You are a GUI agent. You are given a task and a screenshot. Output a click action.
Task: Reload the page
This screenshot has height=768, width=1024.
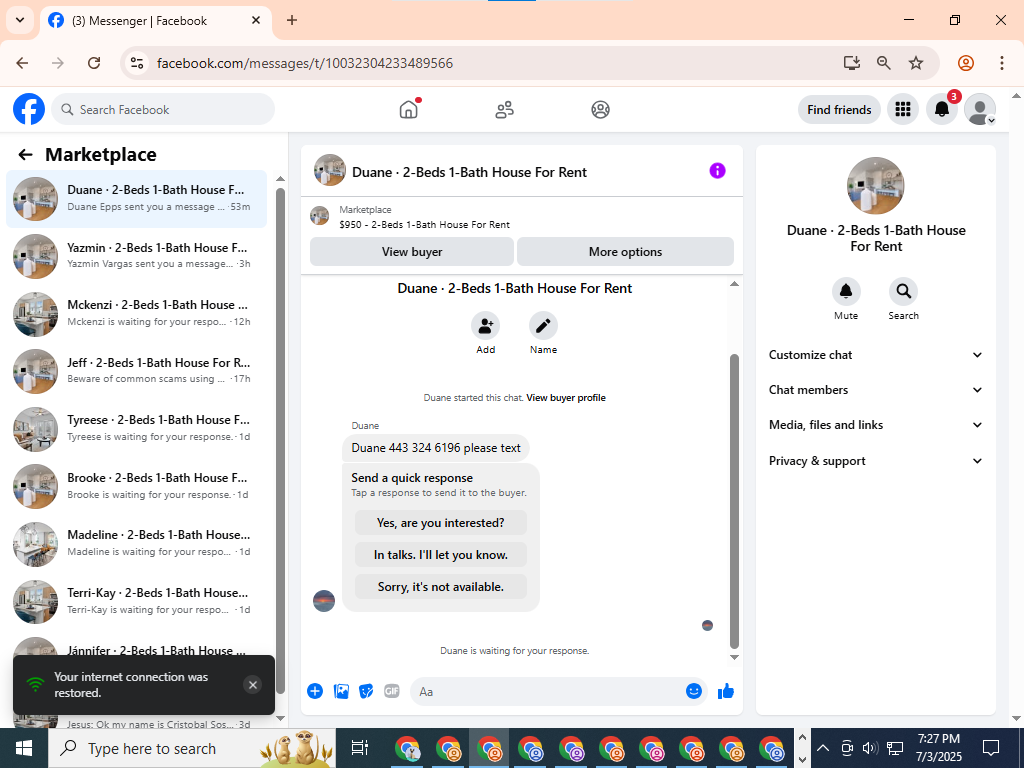pos(94,63)
